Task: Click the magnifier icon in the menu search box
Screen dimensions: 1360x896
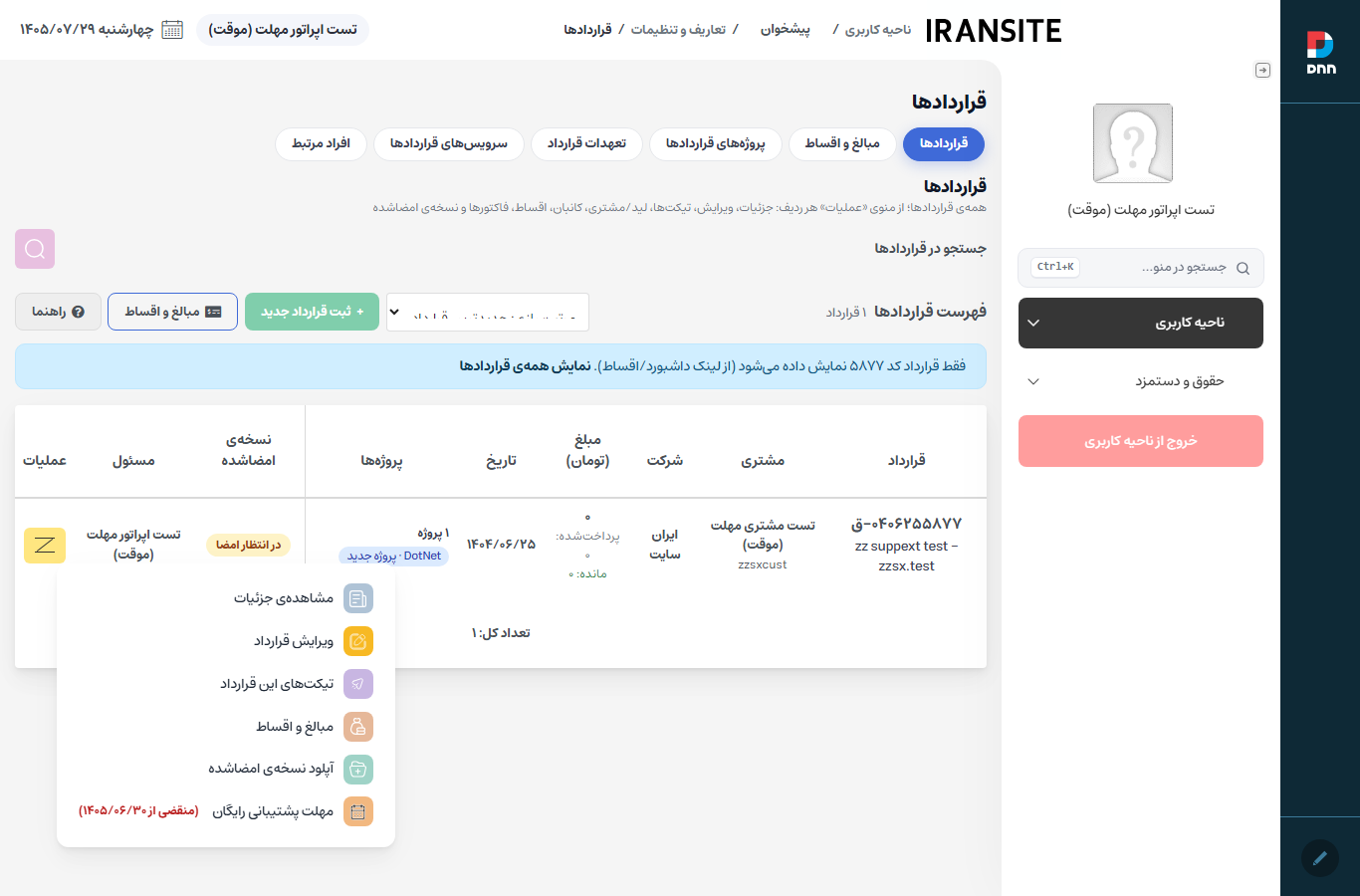Action: point(1243,268)
